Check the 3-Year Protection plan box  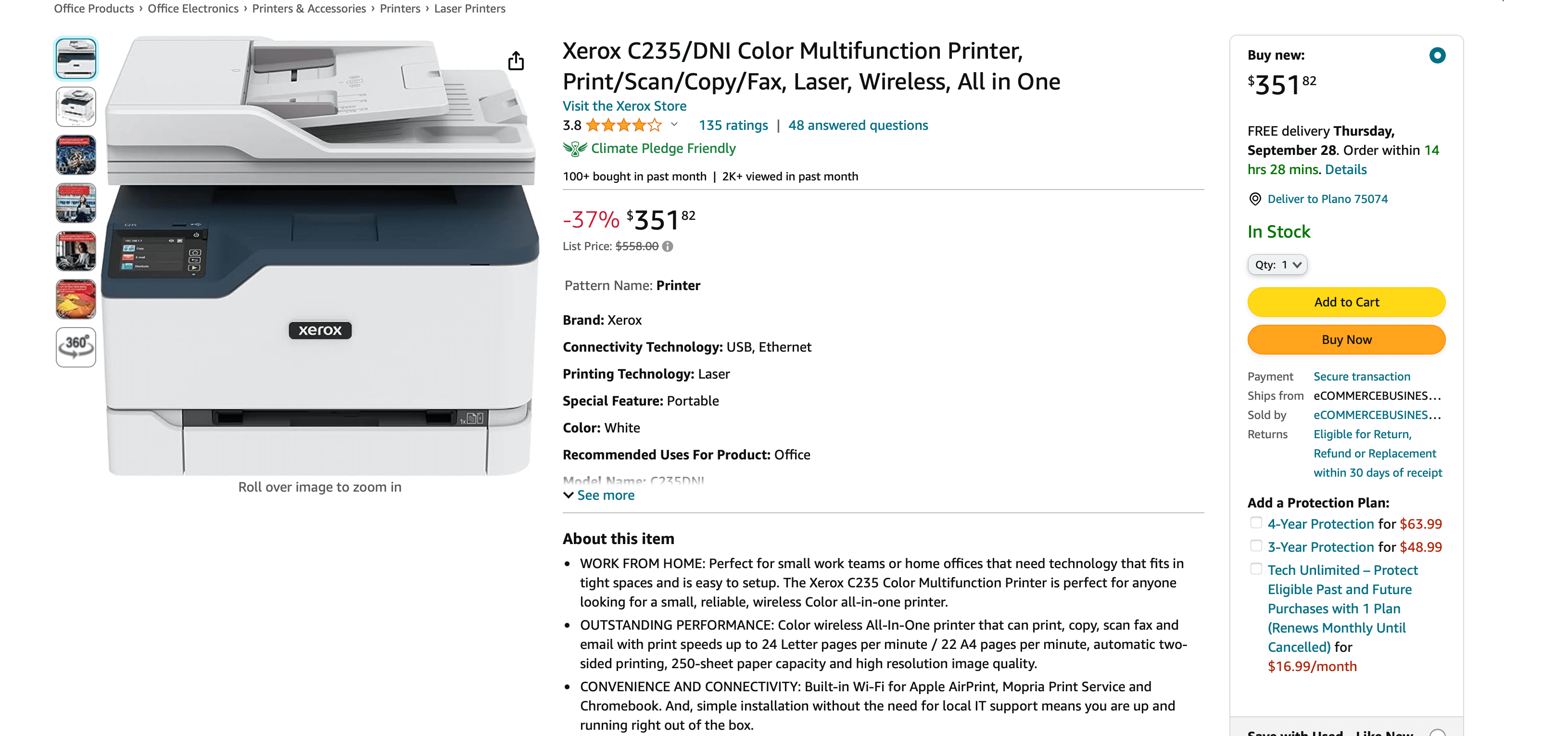point(1256,546)
